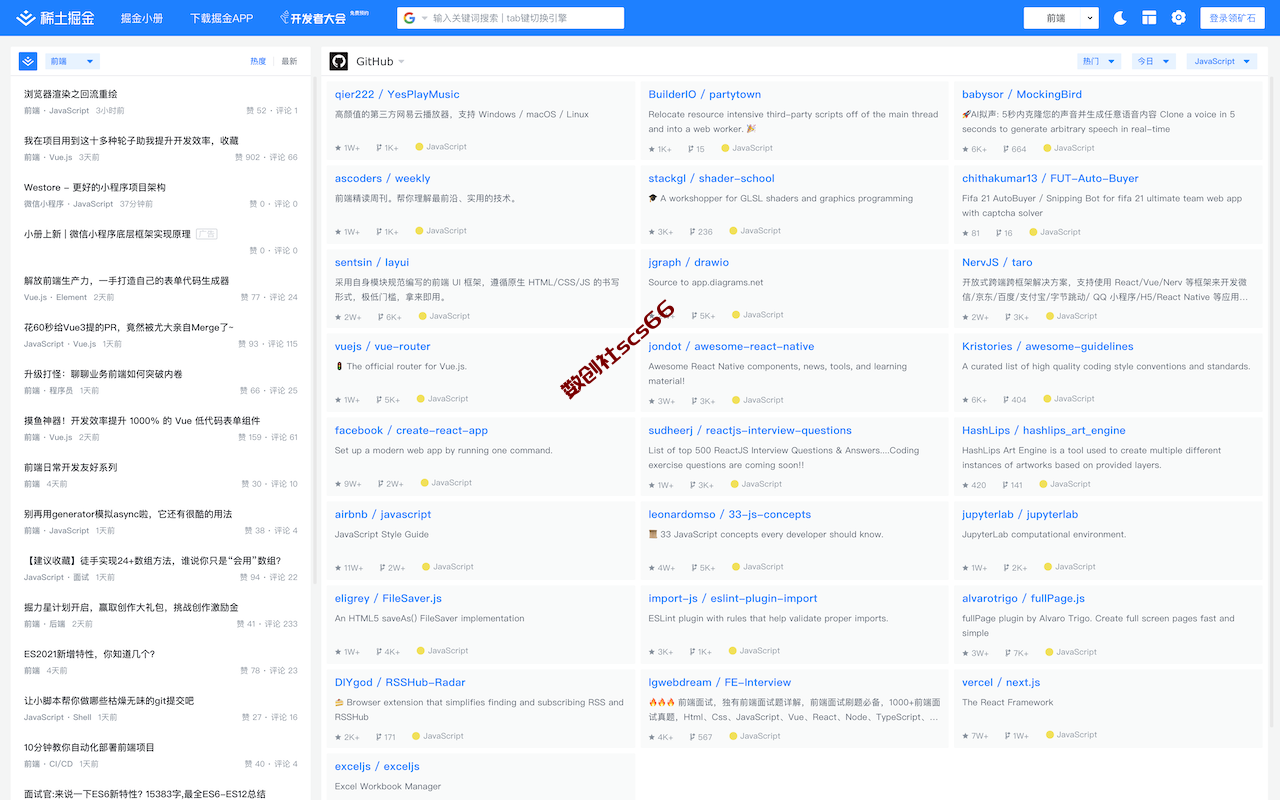Open airbnb / javascript repository link
The width and height of the screenshot is (1280, 800).
(x=383, y=514)
